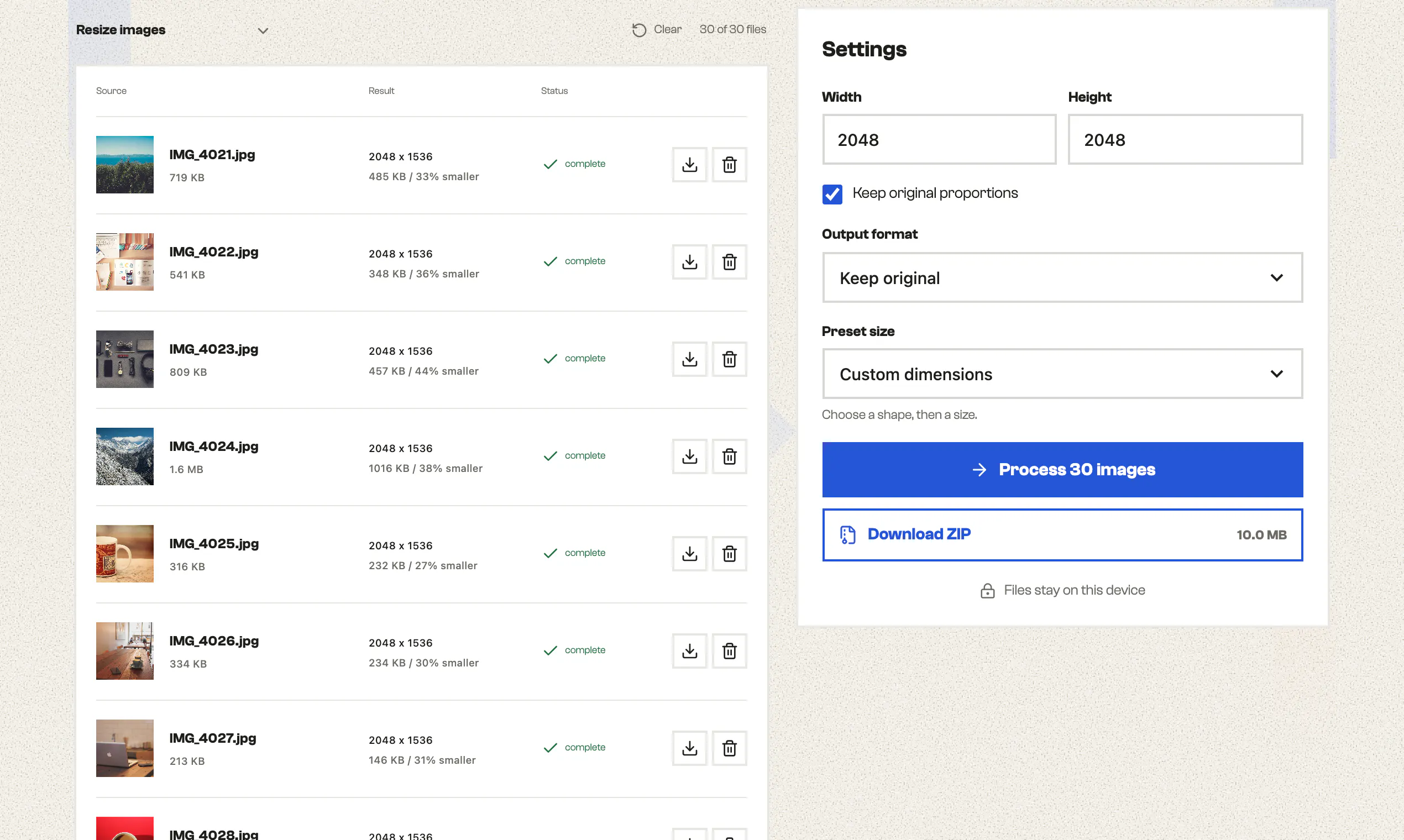Delete IMG_4021.jpg from the list
This screenshot has height=840, width=1404.
click(729, 165)
